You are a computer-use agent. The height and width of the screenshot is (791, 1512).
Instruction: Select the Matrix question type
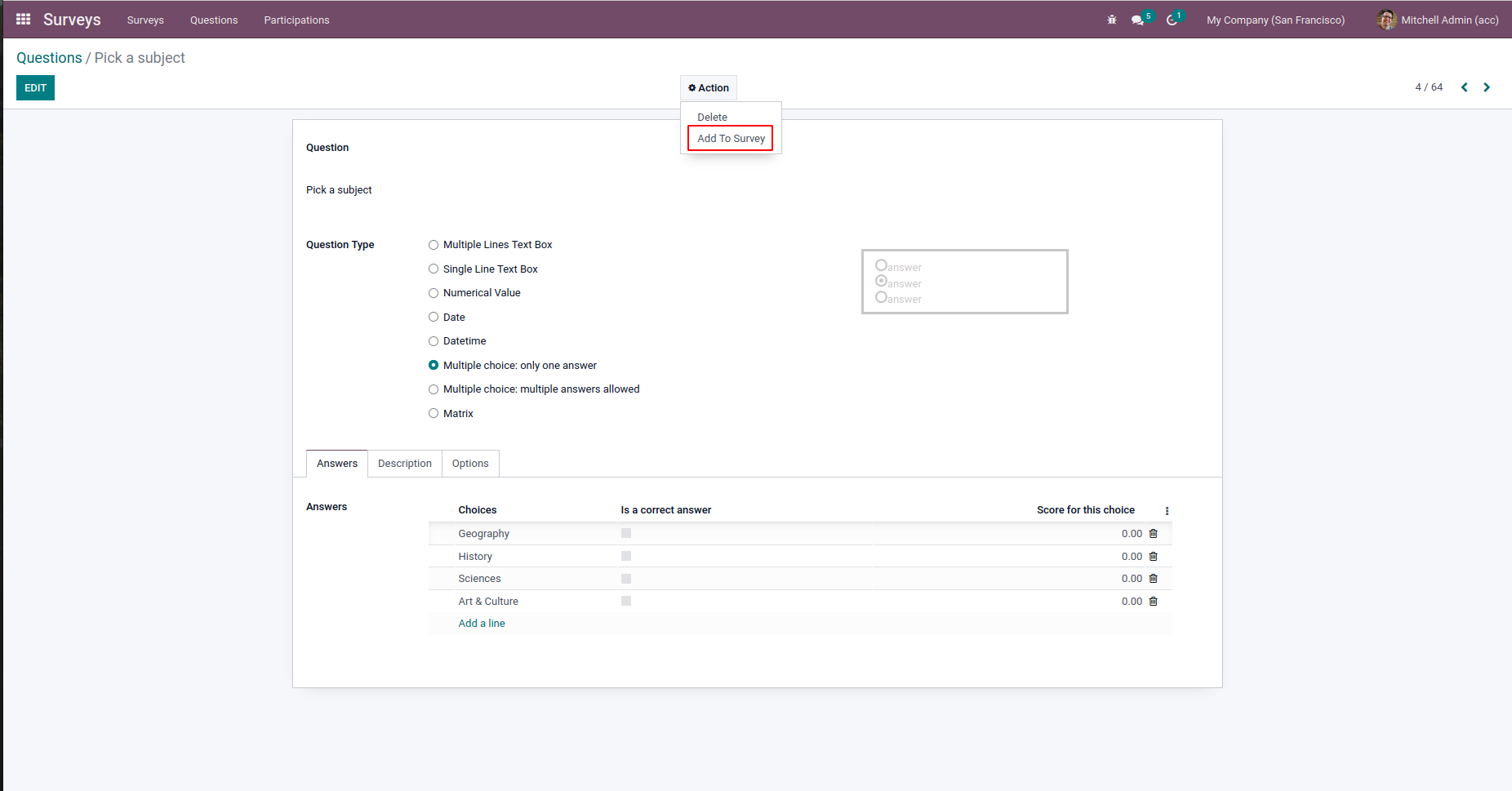coord(434,414)
